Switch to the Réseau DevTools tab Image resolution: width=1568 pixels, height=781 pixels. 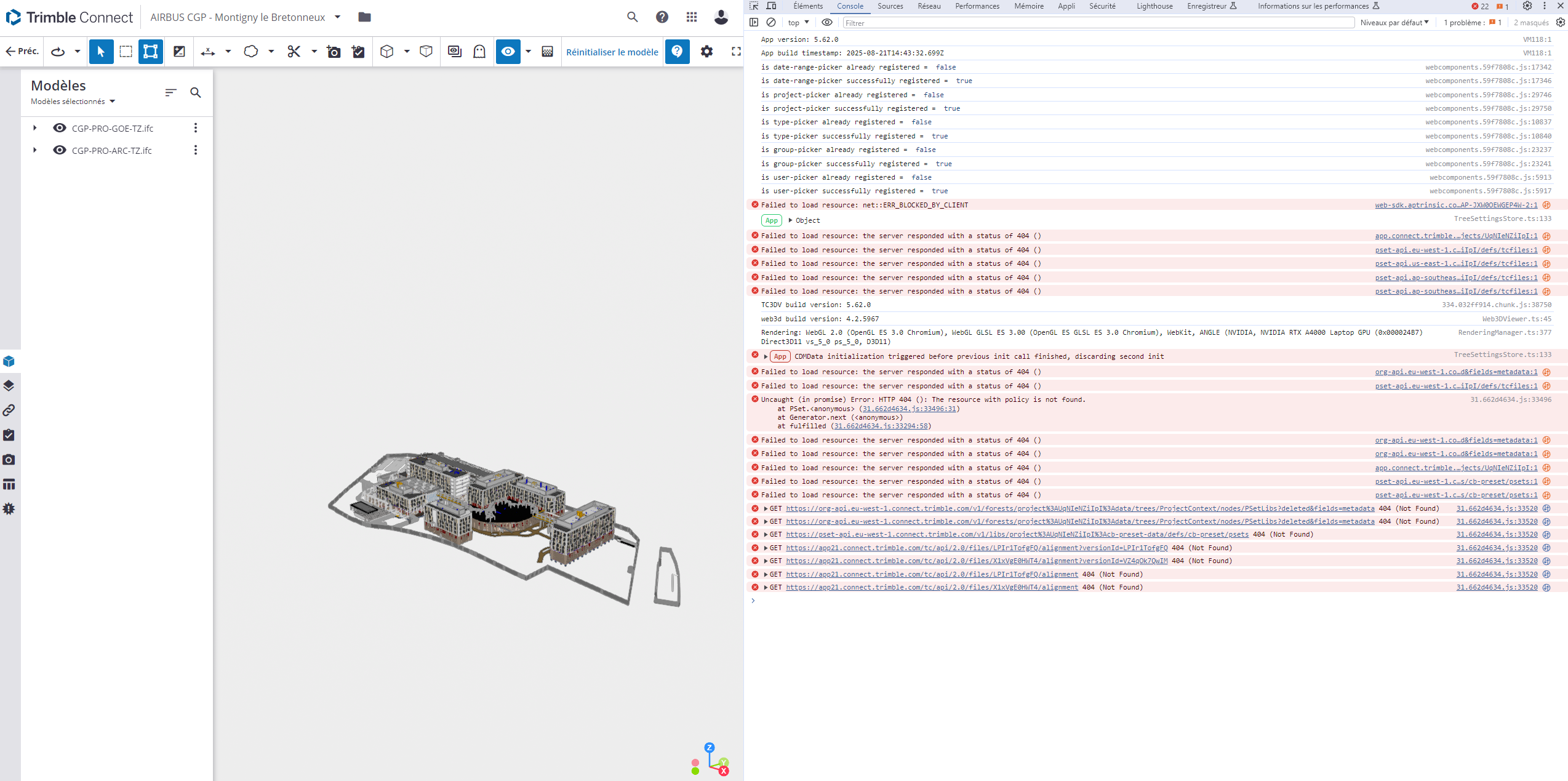pyautogui.click(x=929, y=6)
